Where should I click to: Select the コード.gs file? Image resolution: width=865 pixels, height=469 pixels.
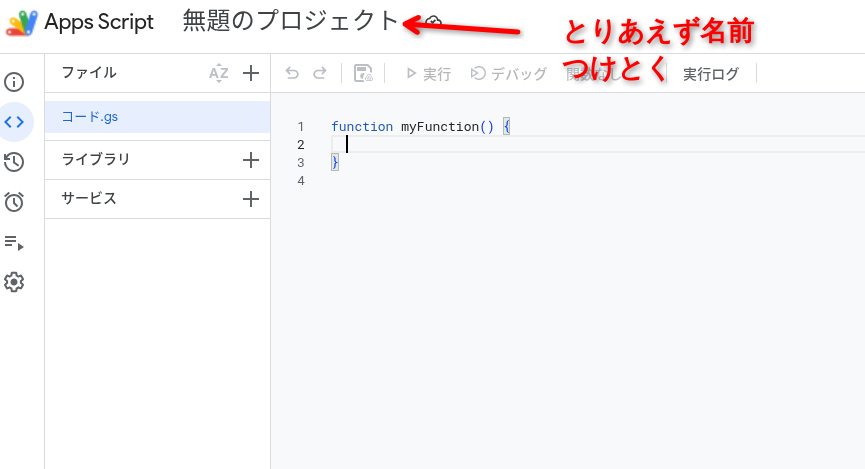coord(157,117)
